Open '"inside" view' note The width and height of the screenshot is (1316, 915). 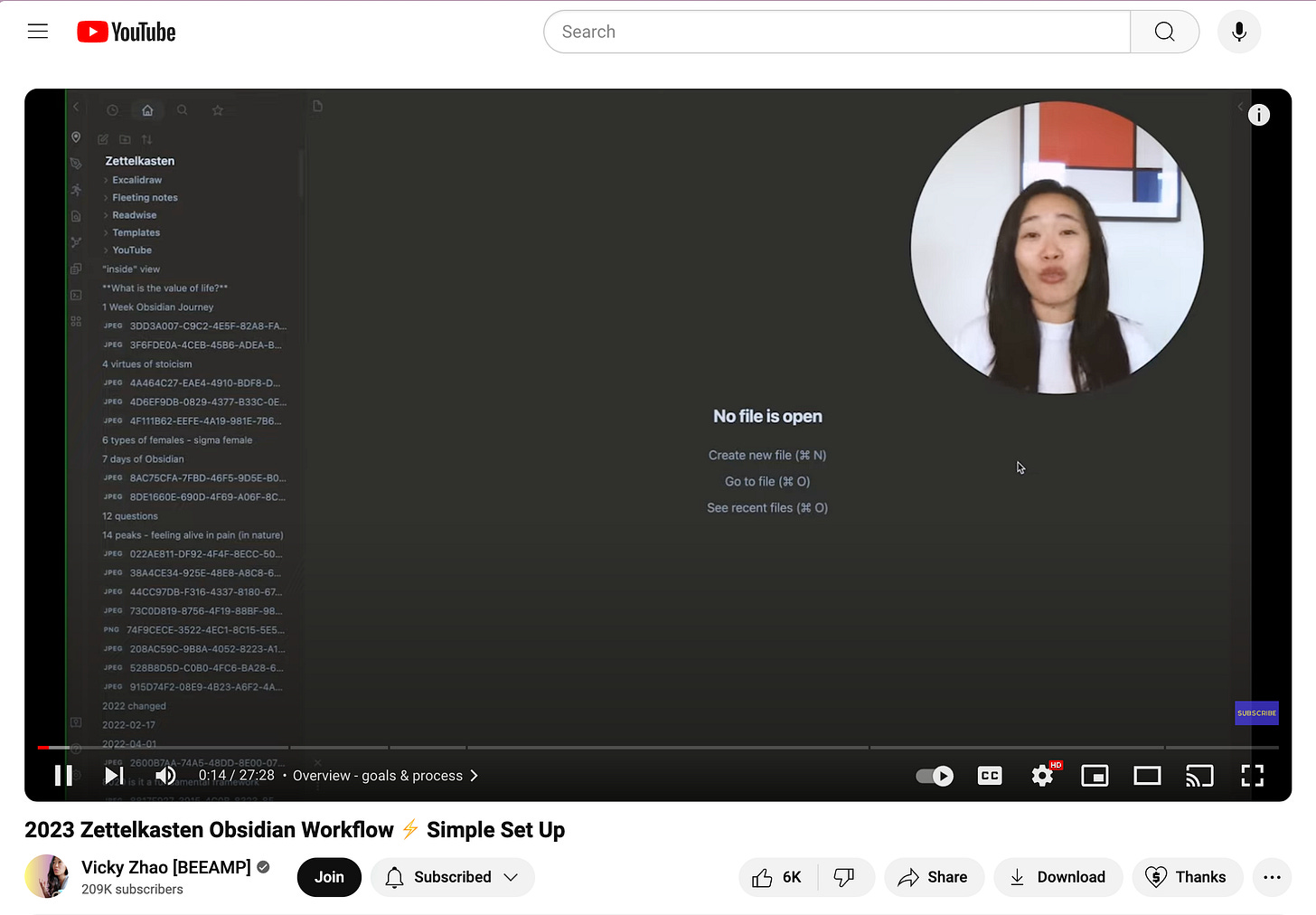click(x=131, y=269)
